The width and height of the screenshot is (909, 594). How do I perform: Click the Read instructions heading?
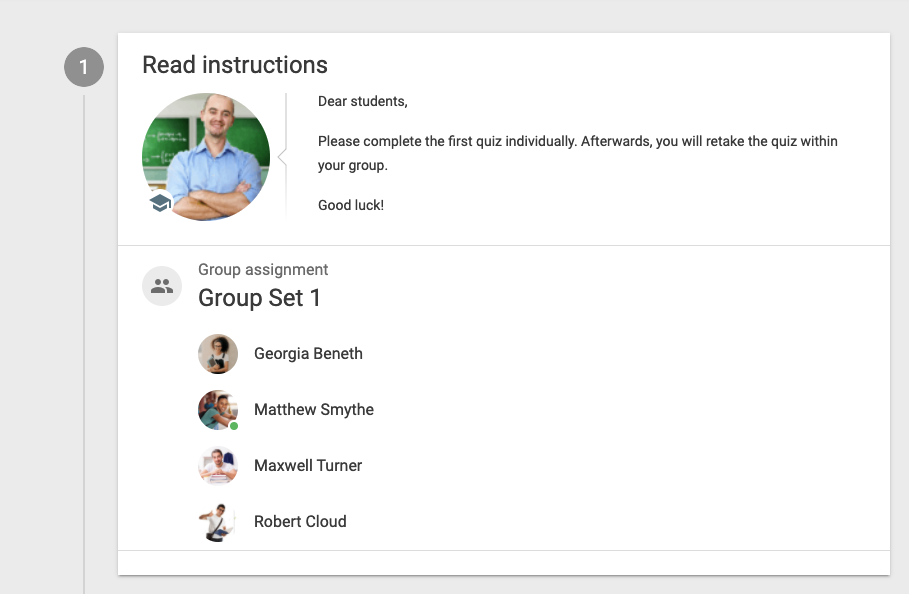click(x=235, y=65)
